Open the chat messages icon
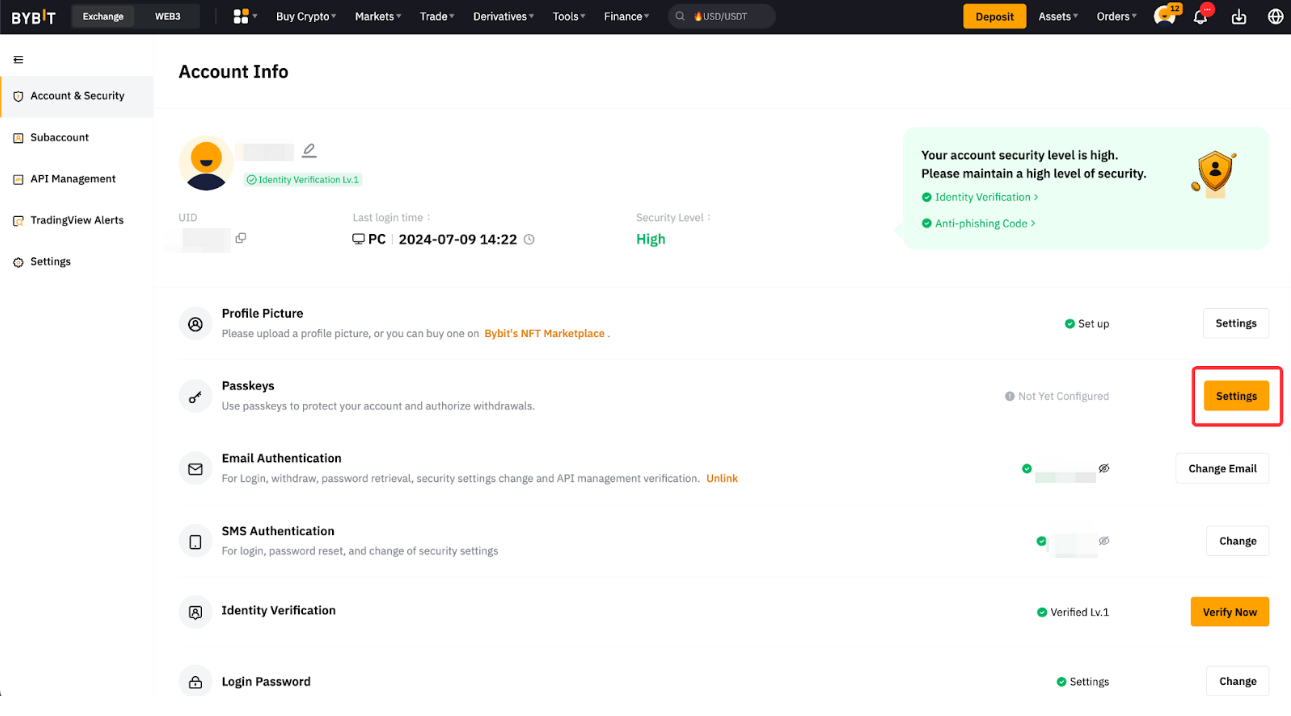The width and height of the screenshot is (1291, 716). click(x=1164, y=16)
